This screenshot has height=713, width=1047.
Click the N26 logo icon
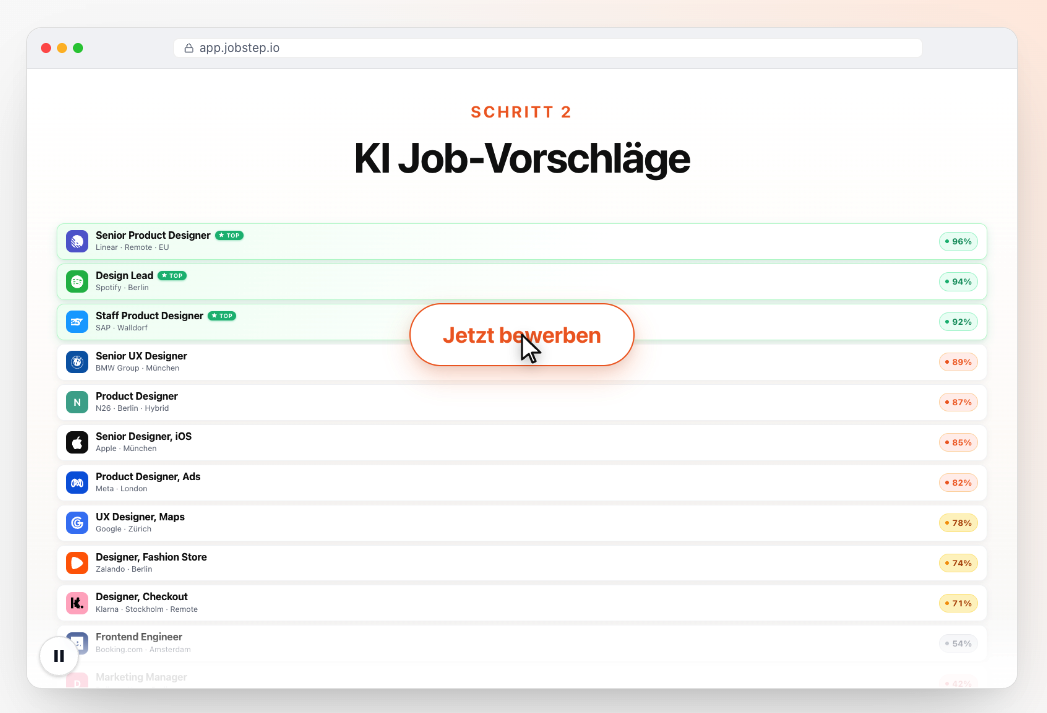77,402
